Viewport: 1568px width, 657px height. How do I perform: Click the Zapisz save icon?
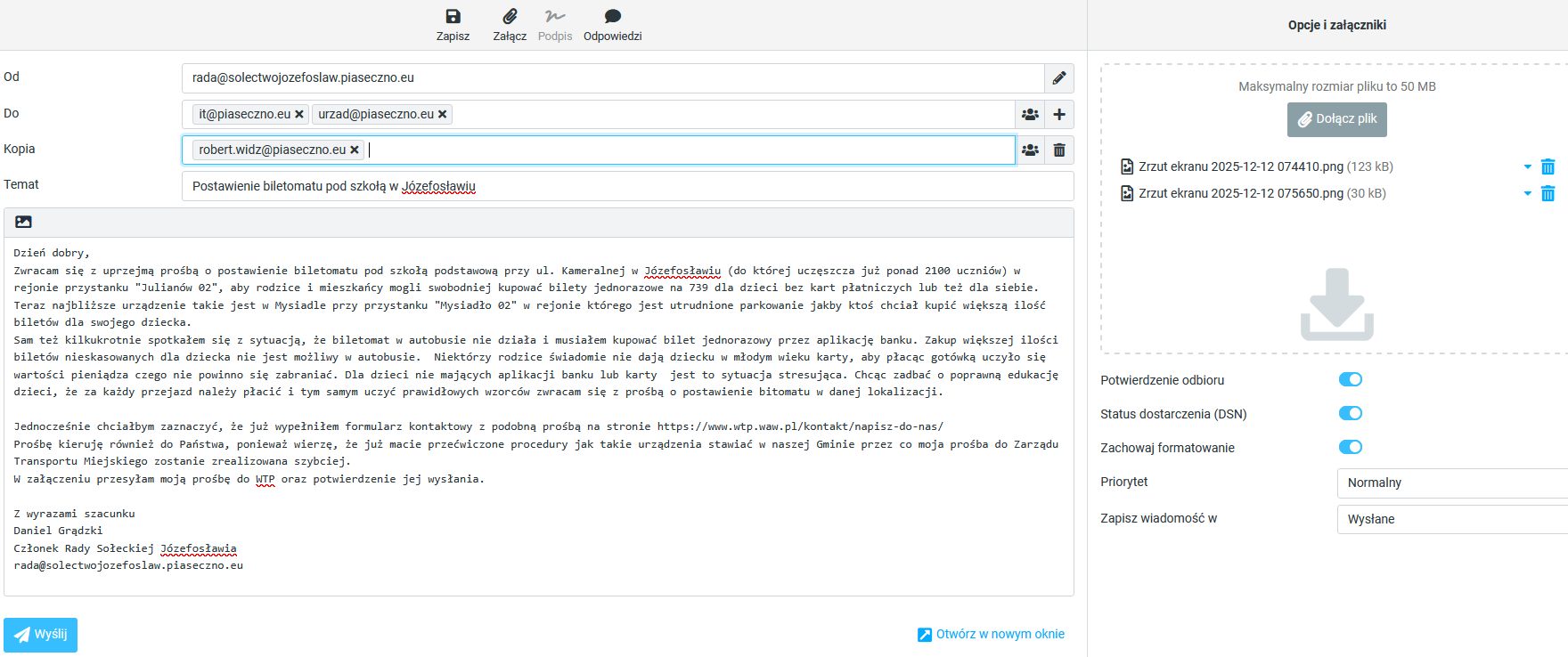[x=453, y=17]
